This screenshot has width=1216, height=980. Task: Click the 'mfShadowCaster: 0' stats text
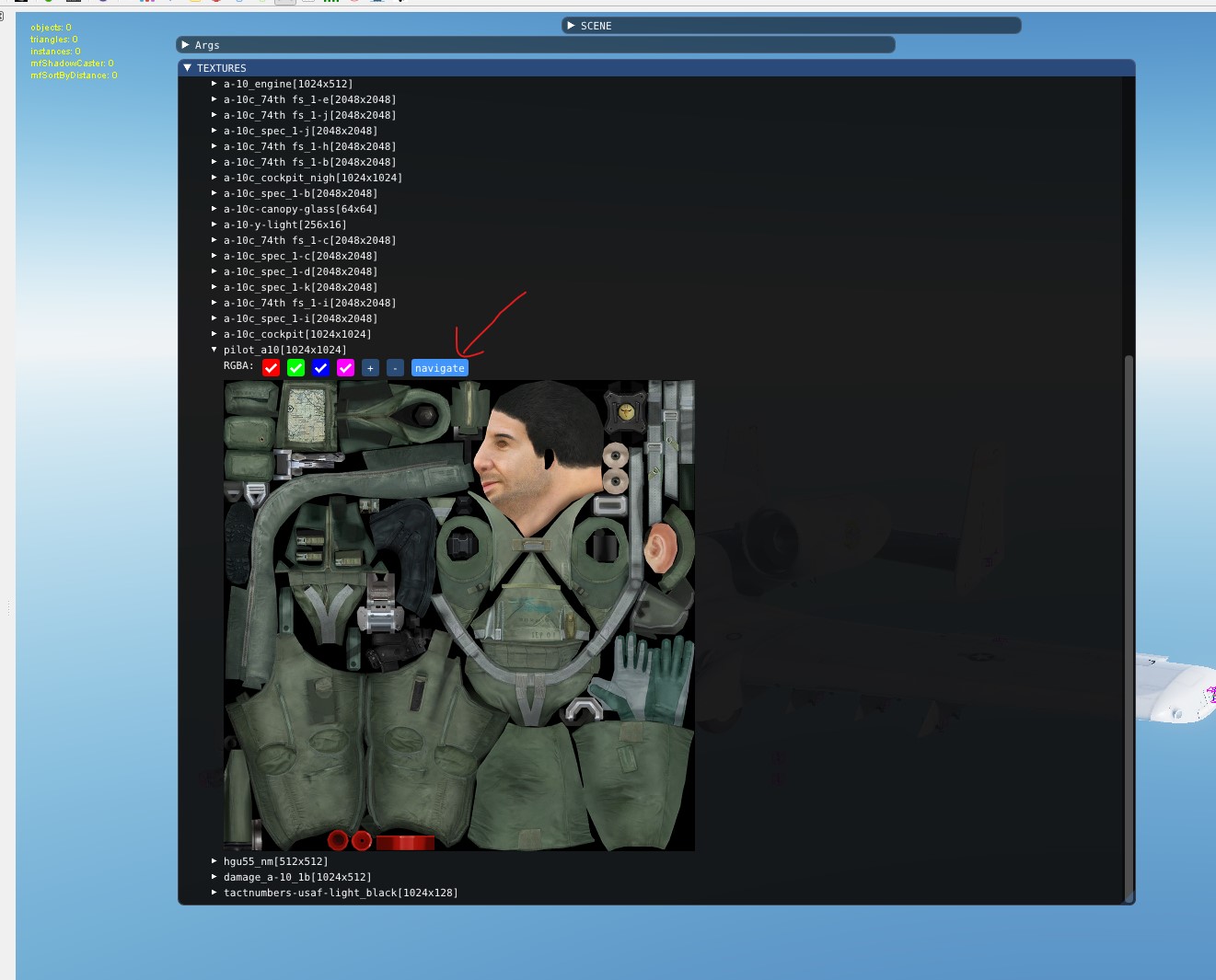pyautogui.click(x=72, y=63)
